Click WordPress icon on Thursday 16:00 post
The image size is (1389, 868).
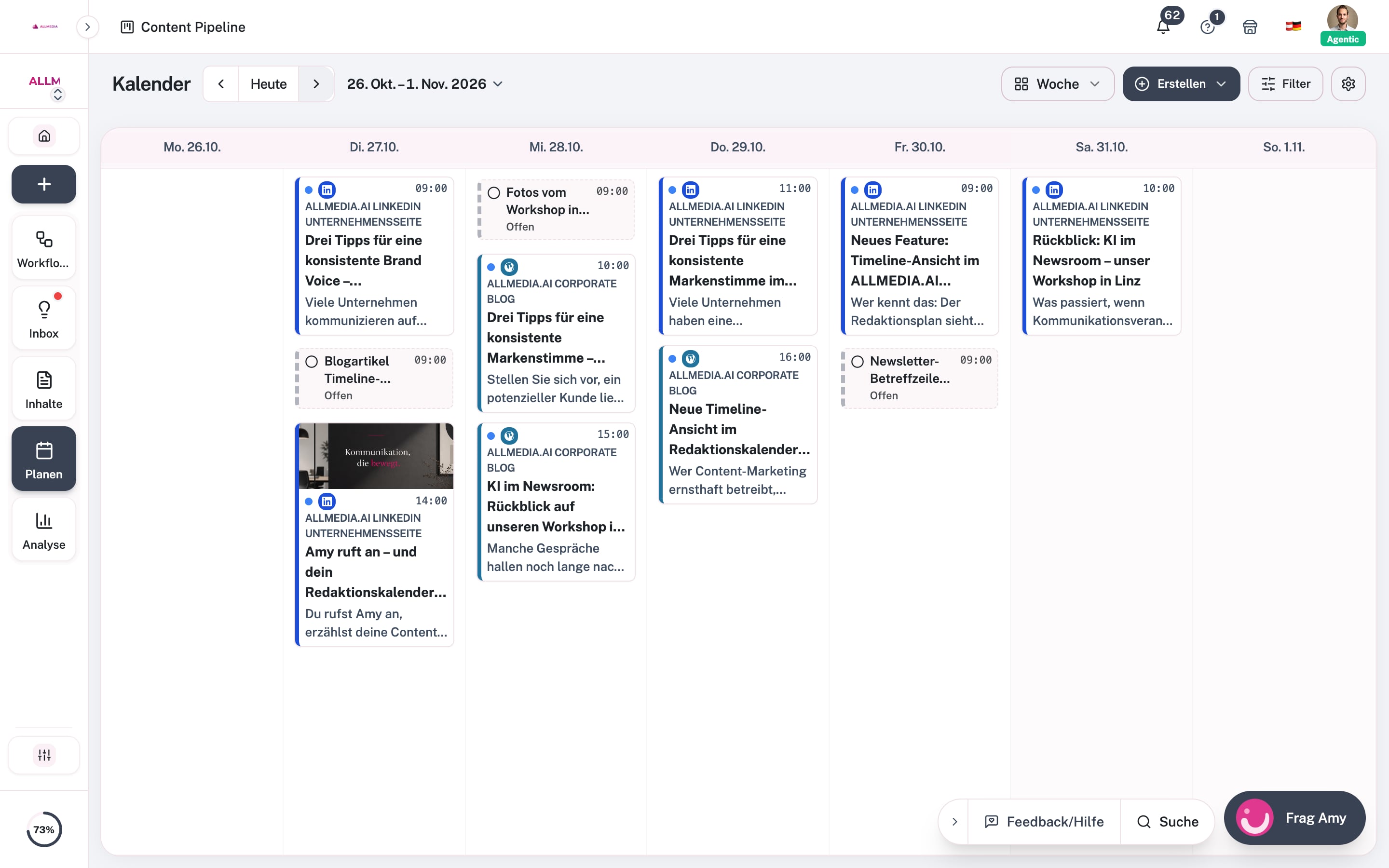click(x=691, y=359)
